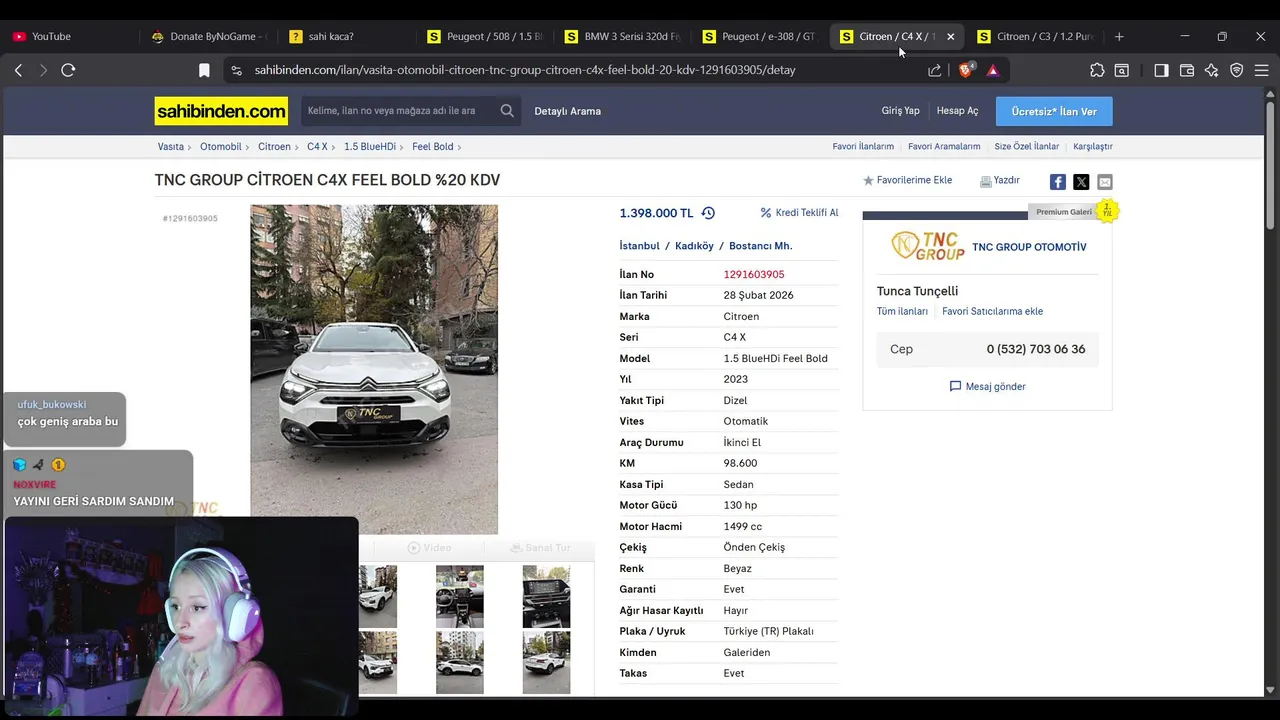Bookmark this page using the bookmark icon
Screen dimensions: 1280x720
tap(204, 70)
